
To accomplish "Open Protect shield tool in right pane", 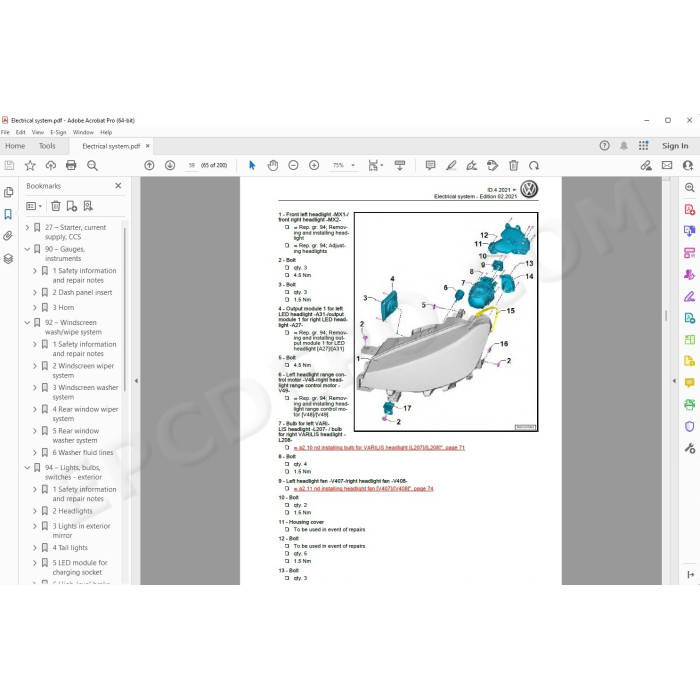I will pyautogui.click(x=689, y=426).
